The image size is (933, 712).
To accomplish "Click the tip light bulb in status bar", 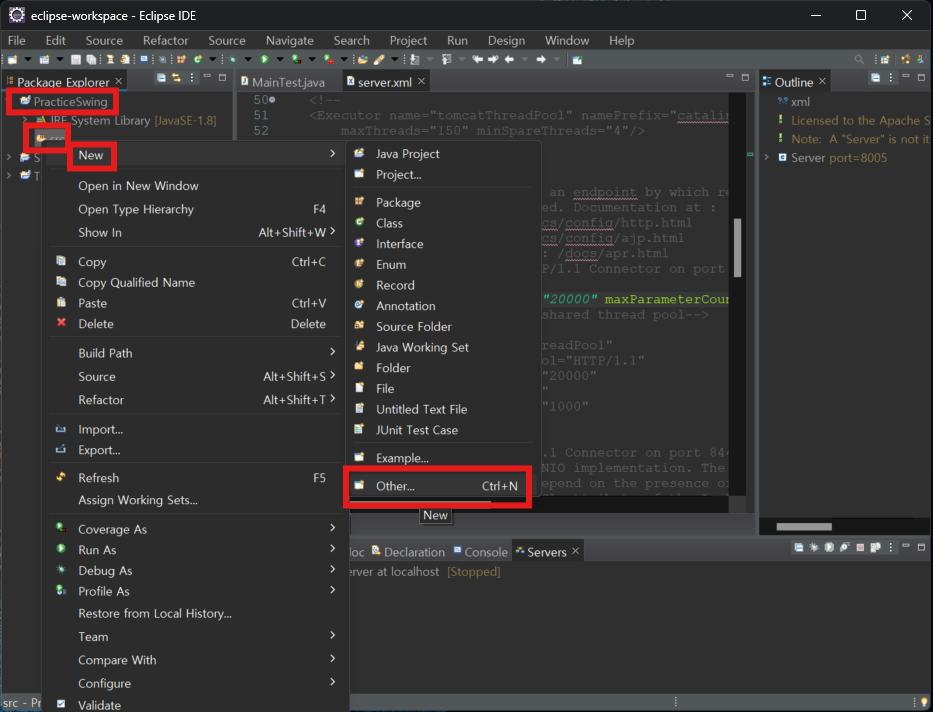I will pyautogui.click(x=923, y=703).
